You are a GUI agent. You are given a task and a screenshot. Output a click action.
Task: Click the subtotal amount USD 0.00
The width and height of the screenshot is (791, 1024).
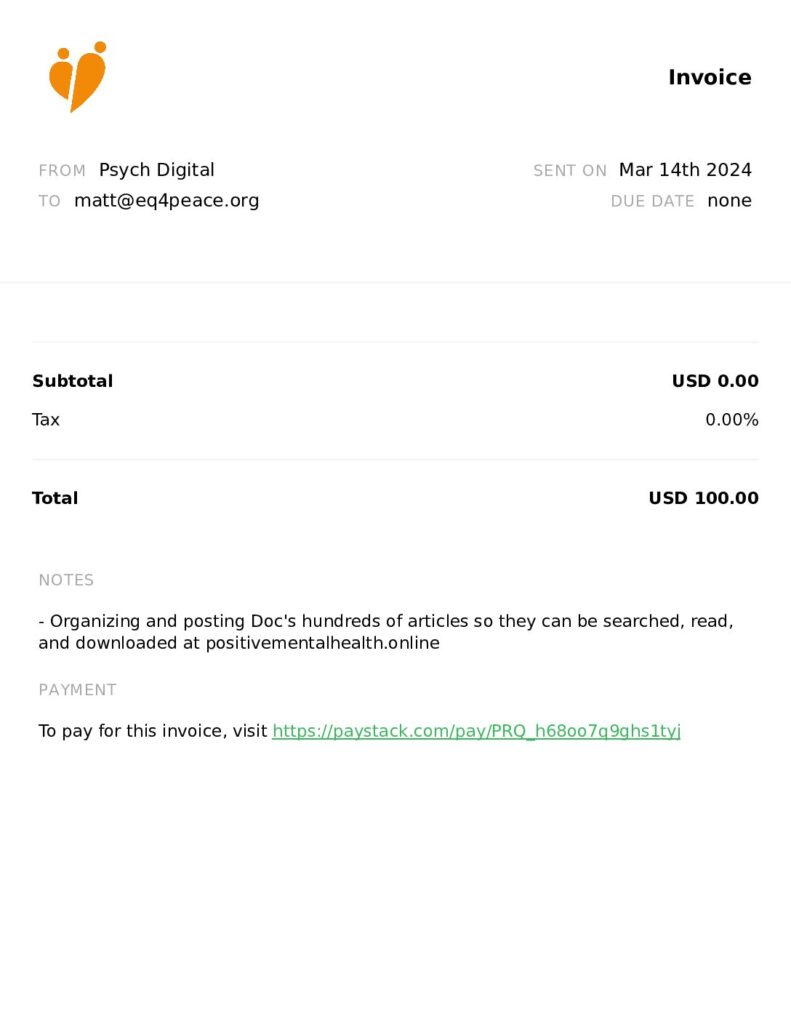click(715, 381)
